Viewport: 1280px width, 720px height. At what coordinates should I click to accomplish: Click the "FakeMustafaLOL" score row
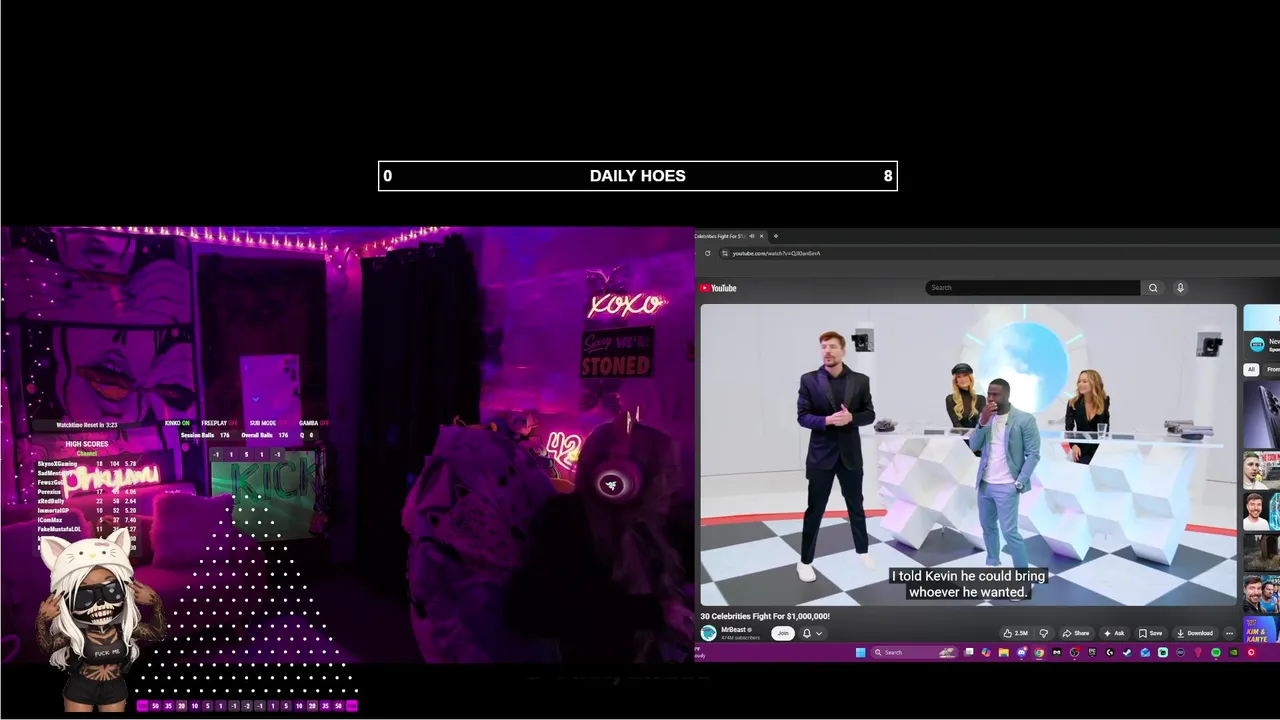tap(87, 529)
